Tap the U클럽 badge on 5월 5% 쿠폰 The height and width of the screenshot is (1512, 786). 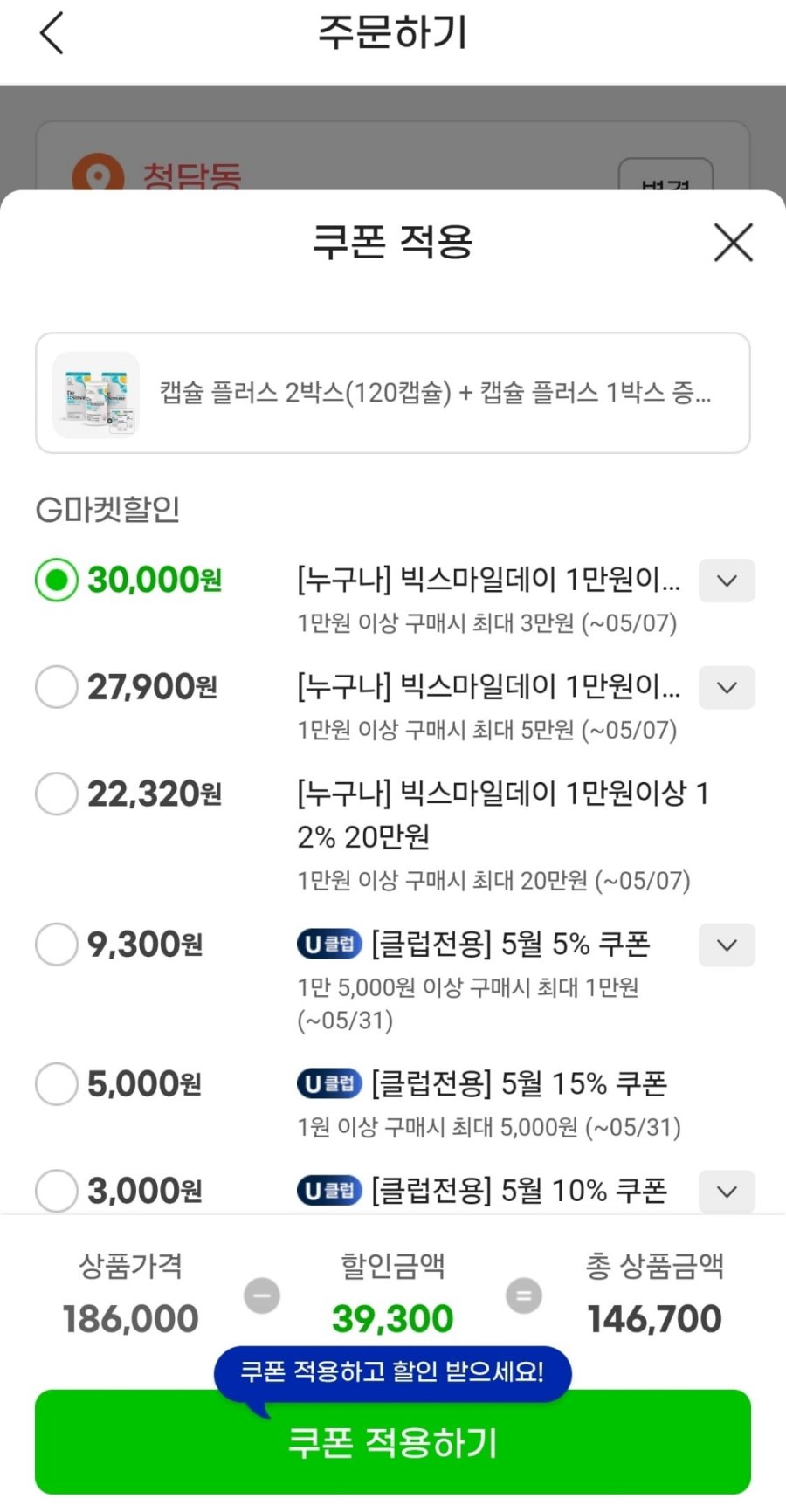pos(329,944)
